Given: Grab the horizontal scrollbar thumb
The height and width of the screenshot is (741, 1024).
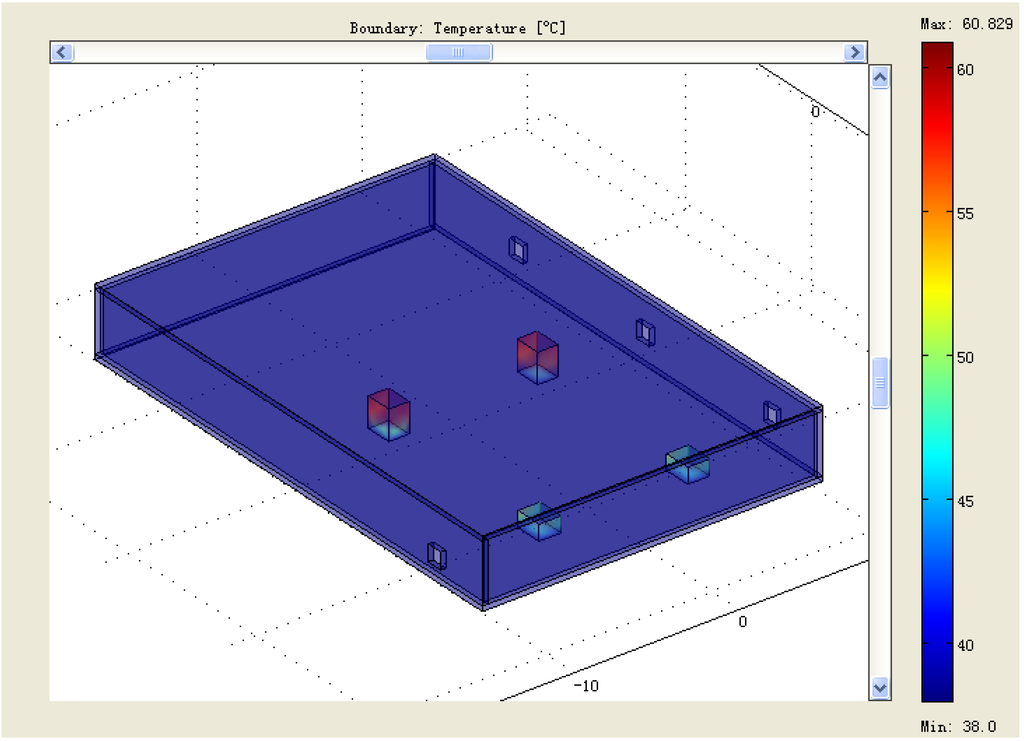Looking at the screenshot, I should [458, 52].
